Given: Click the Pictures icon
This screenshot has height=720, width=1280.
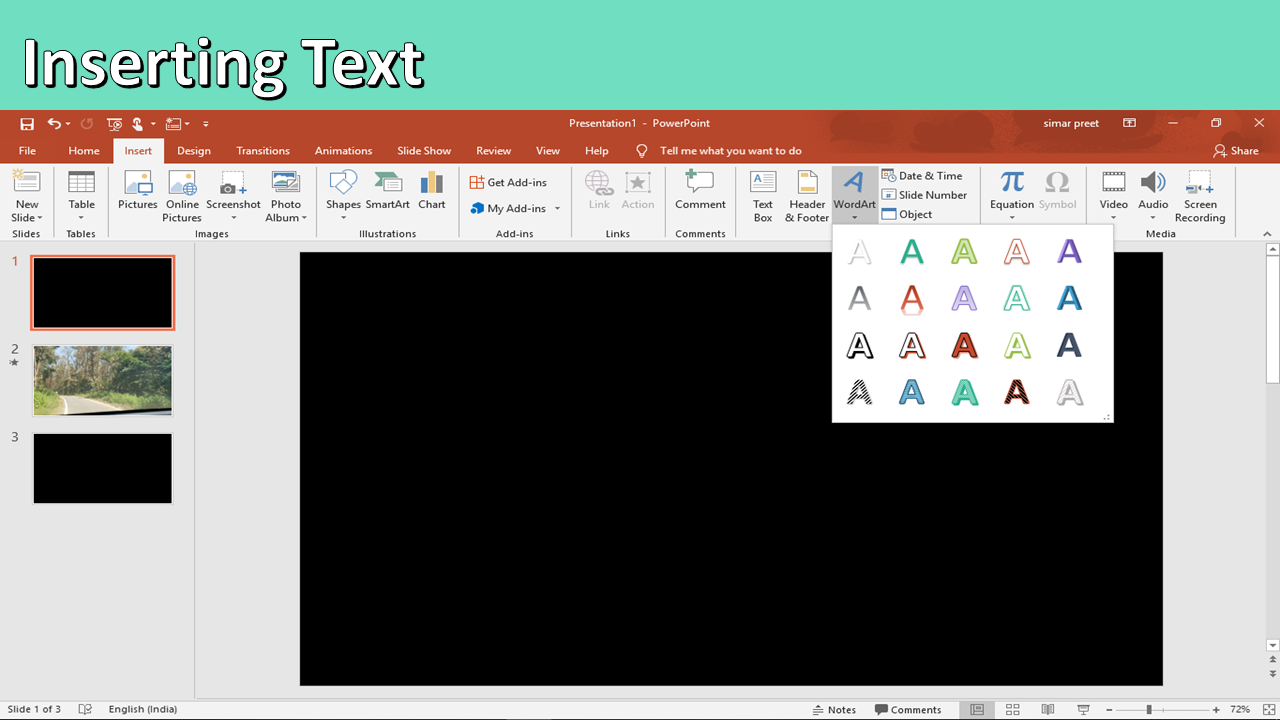Looking at the screenshot, I should click(138, 190).
